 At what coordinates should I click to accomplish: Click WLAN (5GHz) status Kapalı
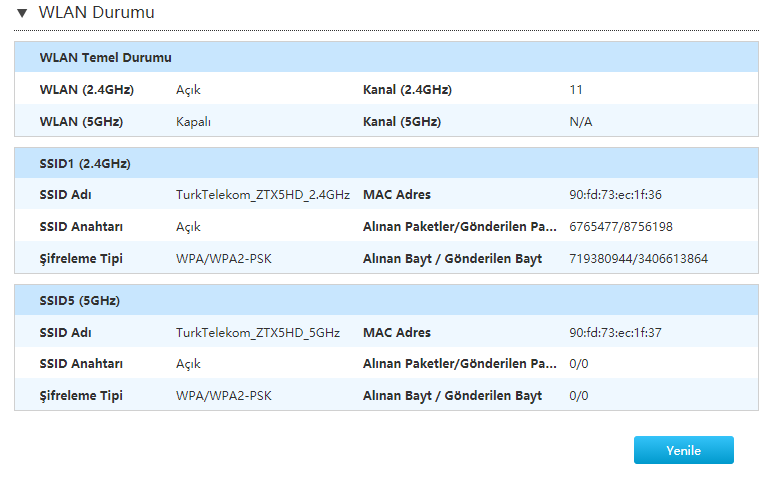click(x=193, y=122)
